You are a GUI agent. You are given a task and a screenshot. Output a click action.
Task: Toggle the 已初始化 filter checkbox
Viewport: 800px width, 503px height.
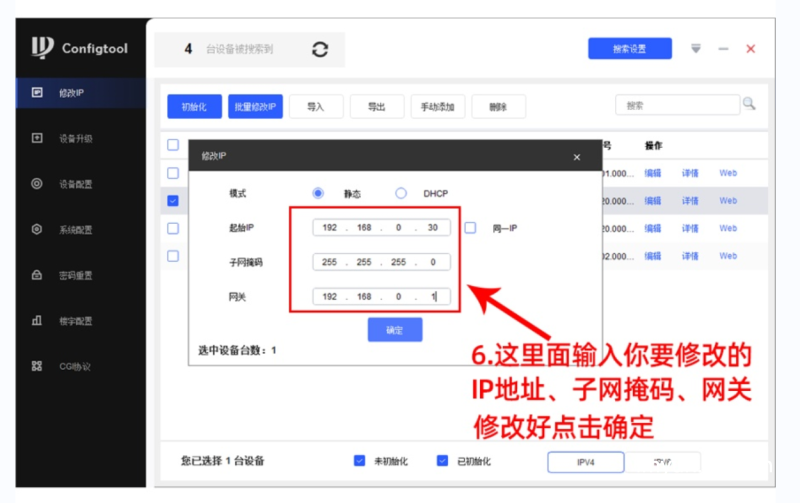pyautogui.click(x=442, y=461)
